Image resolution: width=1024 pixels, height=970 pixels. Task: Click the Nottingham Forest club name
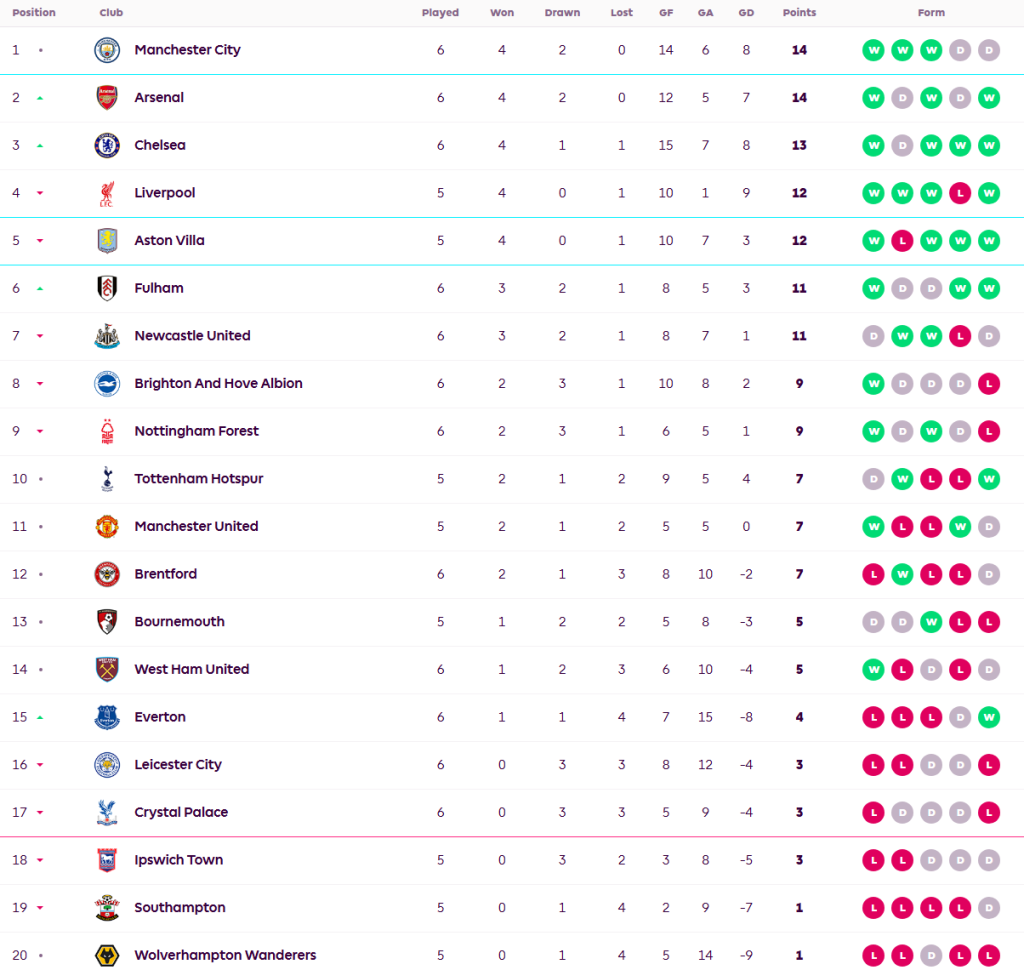(x=196, y=431)
